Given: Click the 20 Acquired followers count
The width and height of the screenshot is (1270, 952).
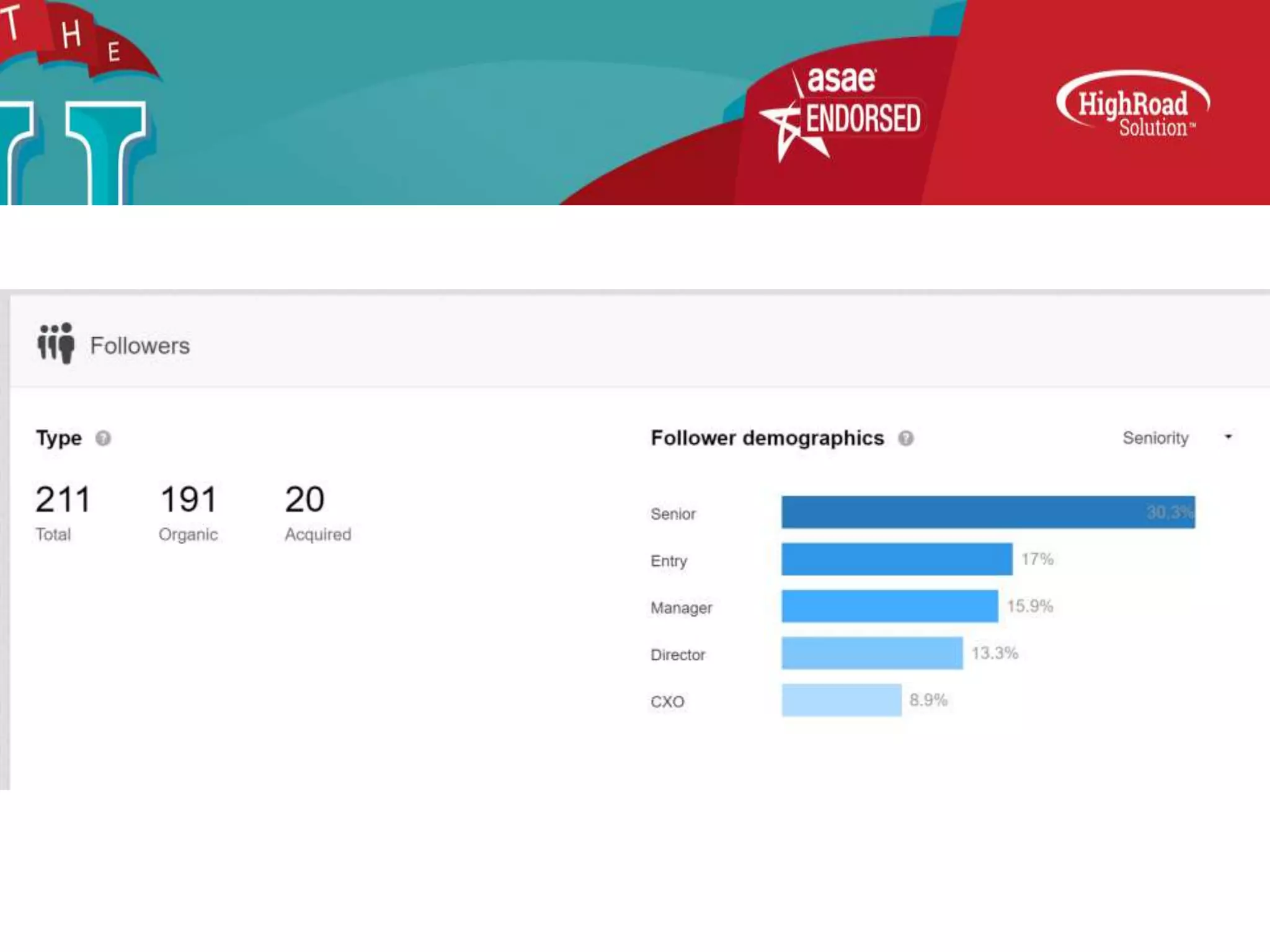Looking at the screenshot, I should tap(304, 500).
